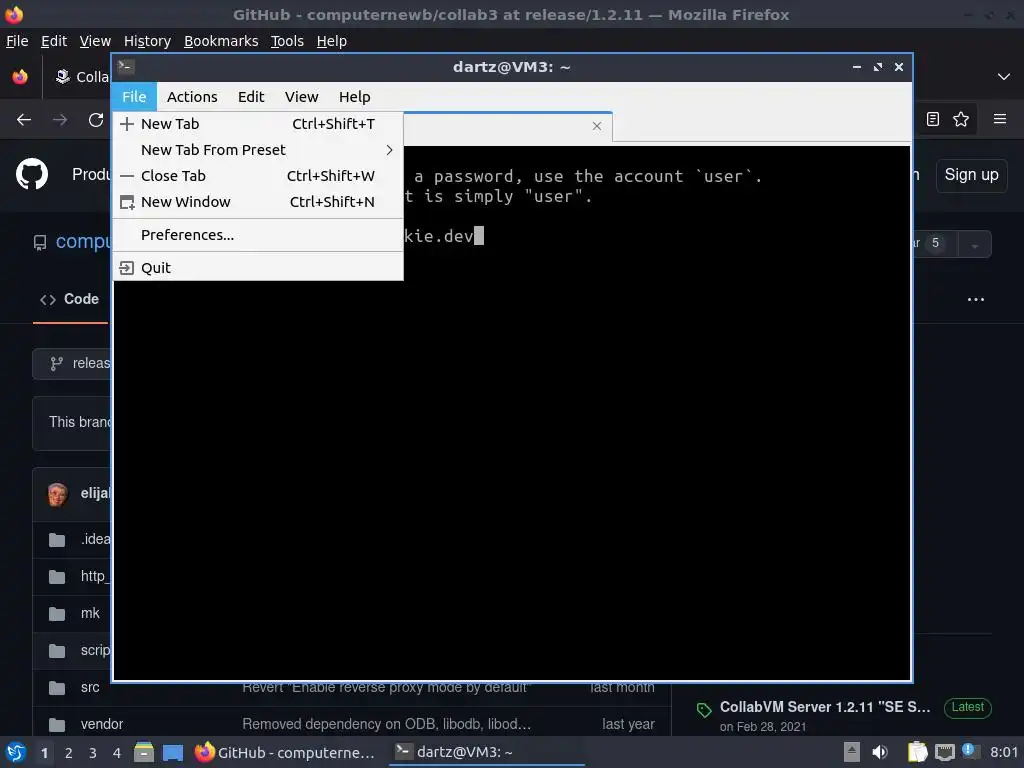The width and height of the screenshot is (1024, 768).
Task: Click the Firefox View icon in the tab bar
Action: [x=20, y=77]
